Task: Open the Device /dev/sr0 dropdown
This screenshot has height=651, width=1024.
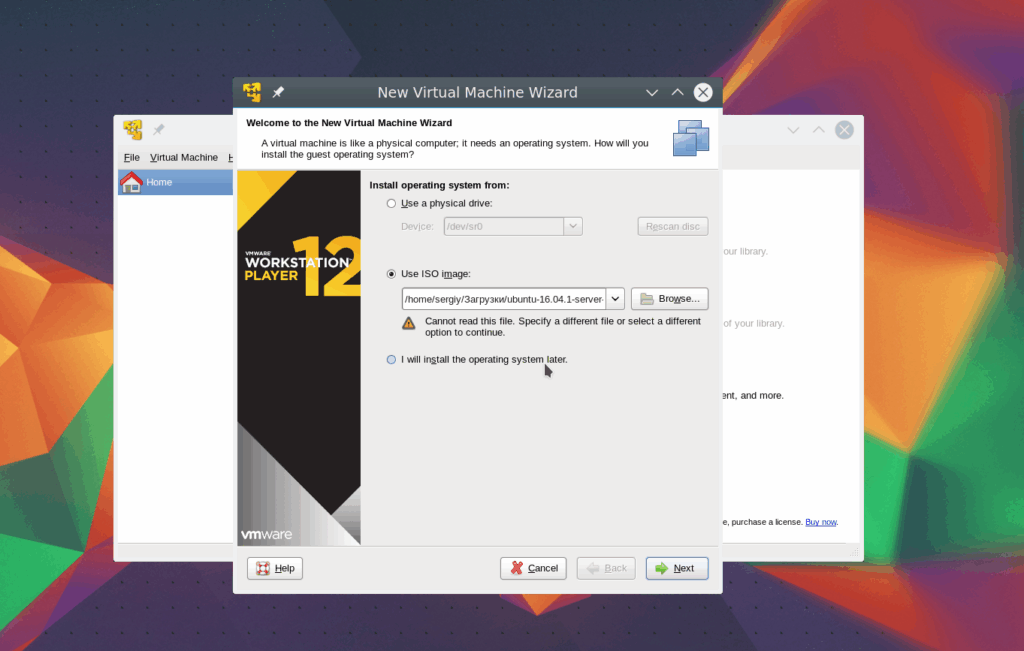Action: tap(573, 227)
